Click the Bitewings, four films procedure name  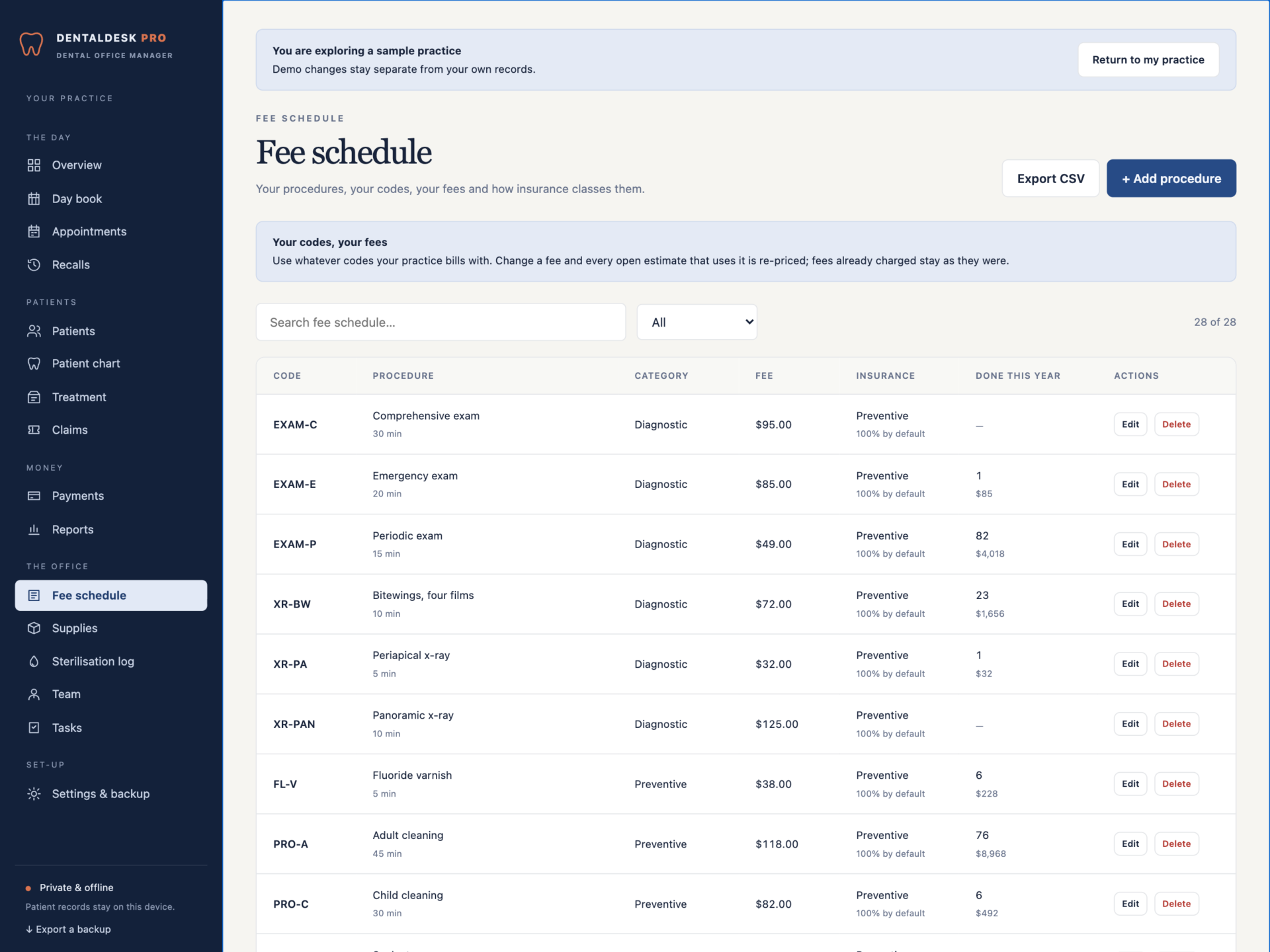(423, 595)
